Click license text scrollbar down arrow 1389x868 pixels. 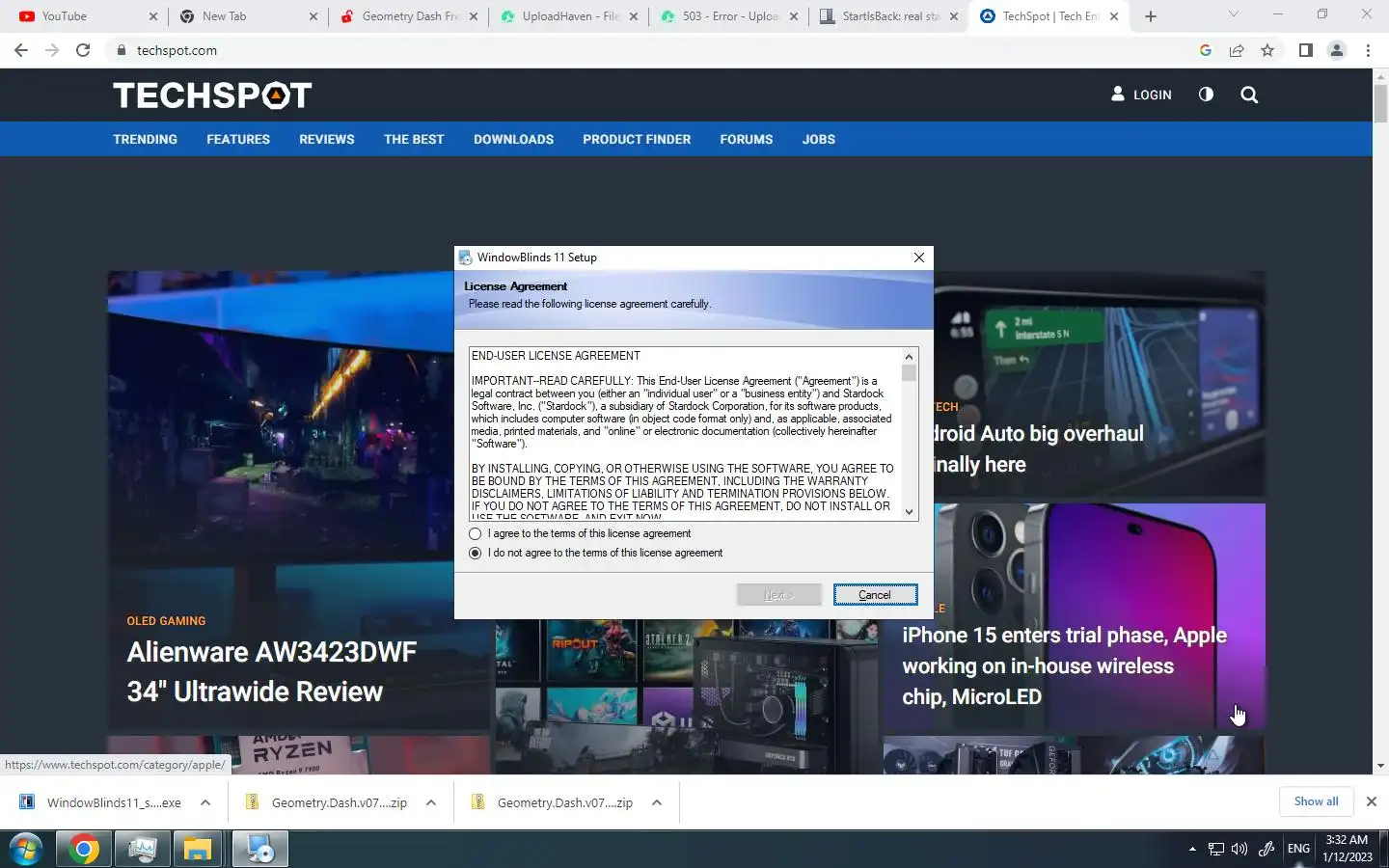[x=909, y=512]
